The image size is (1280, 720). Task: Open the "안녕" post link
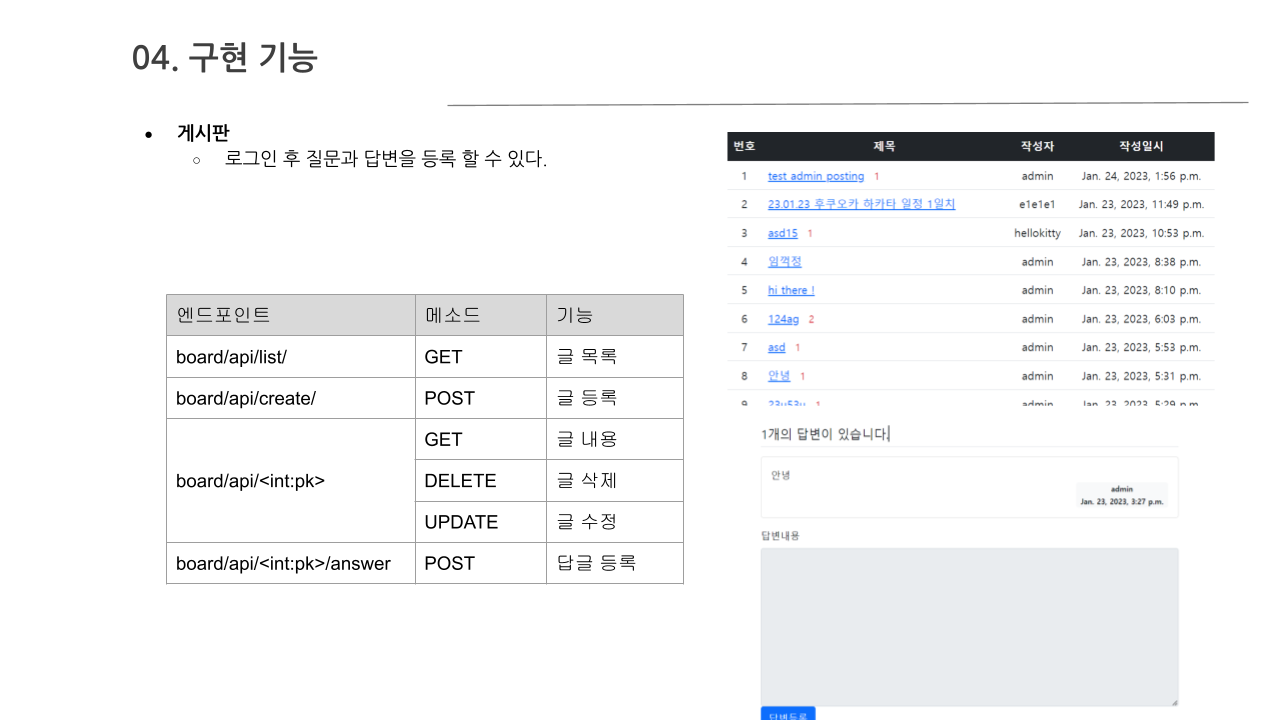pyautogui.click(x=778, y=376)
